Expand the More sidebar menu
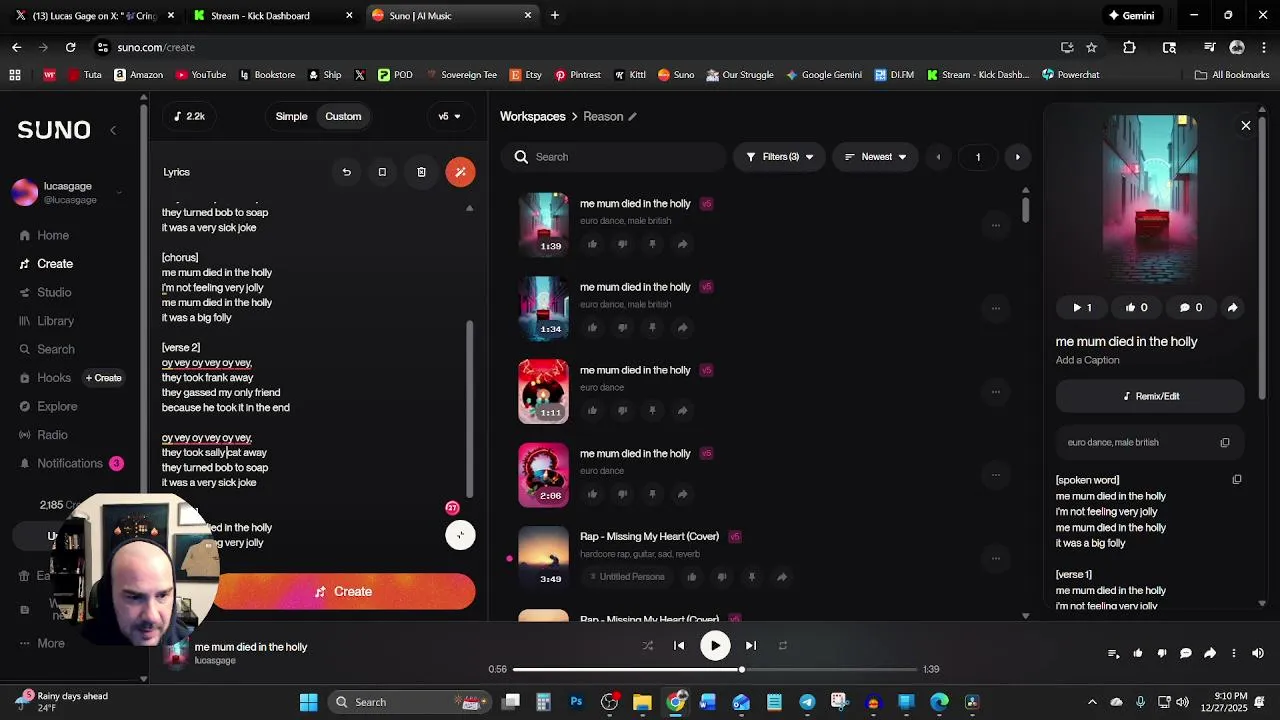 (x=41, y=644)
